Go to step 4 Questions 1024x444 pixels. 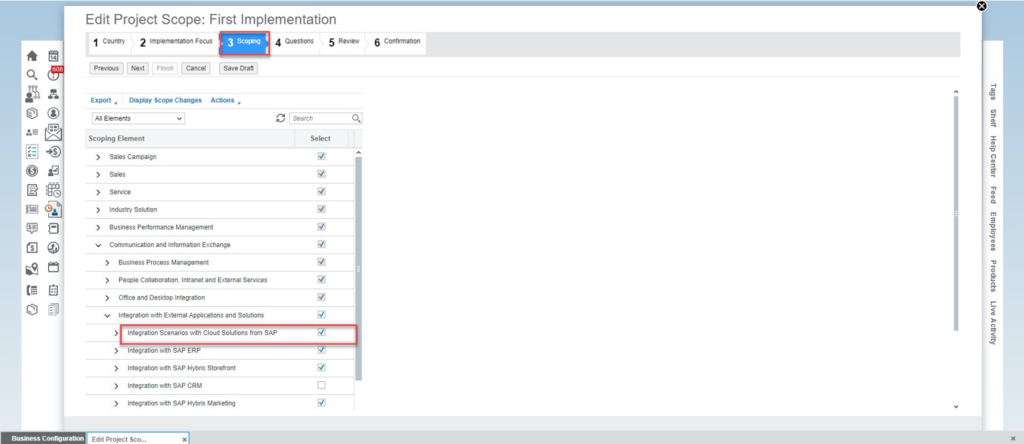click(x=295, y=42)
